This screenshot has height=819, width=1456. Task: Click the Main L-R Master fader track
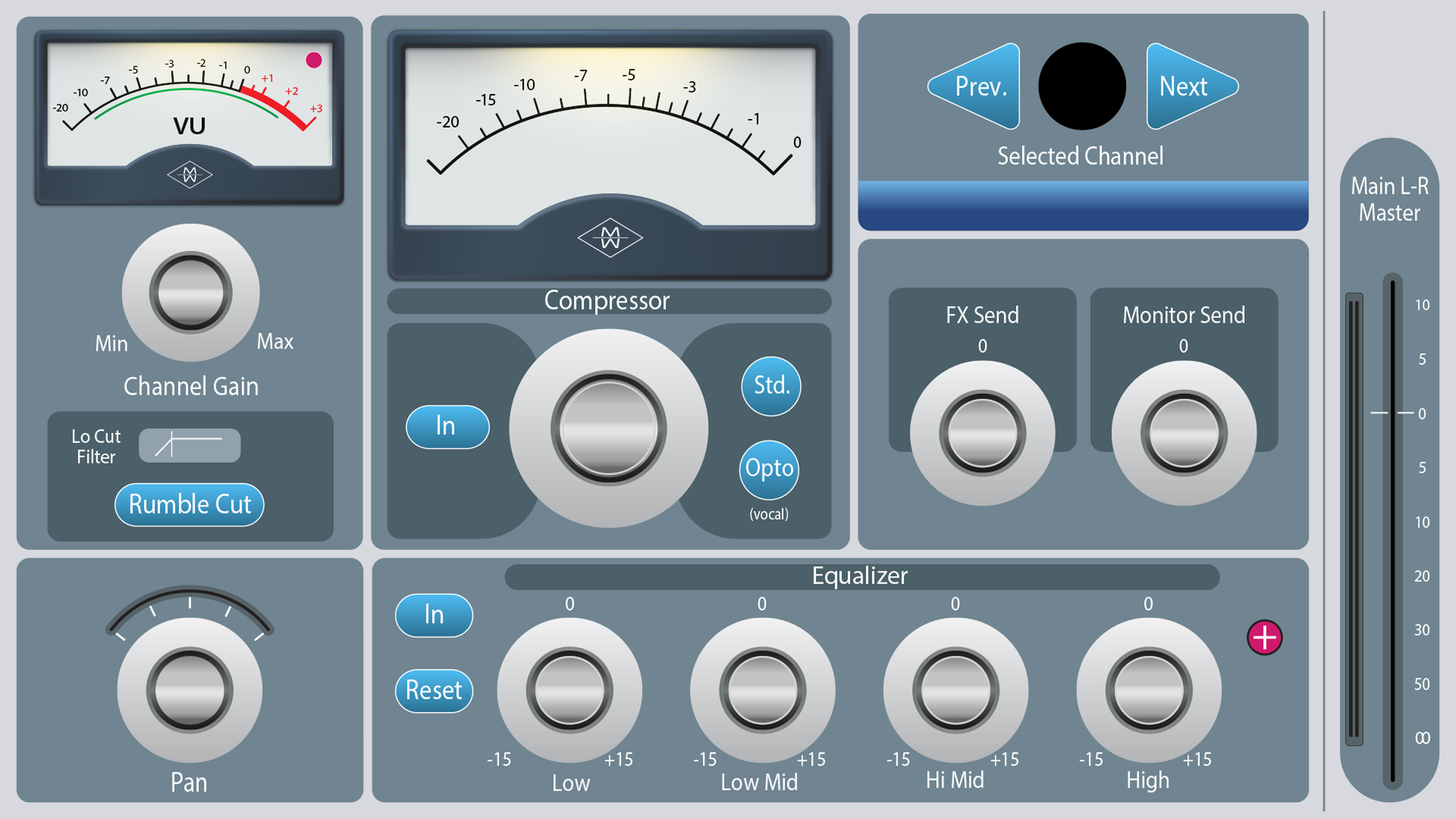pos(1392,531)
